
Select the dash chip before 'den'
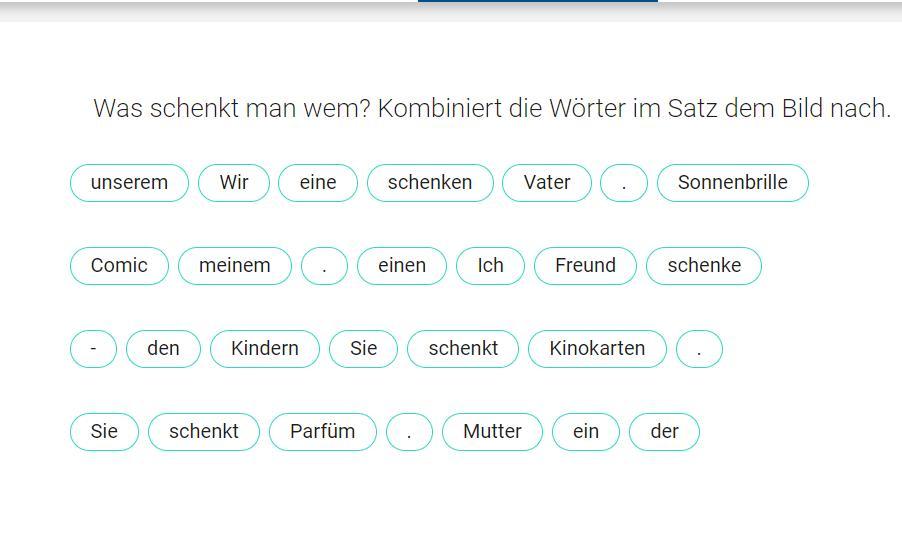pos(93,349)
